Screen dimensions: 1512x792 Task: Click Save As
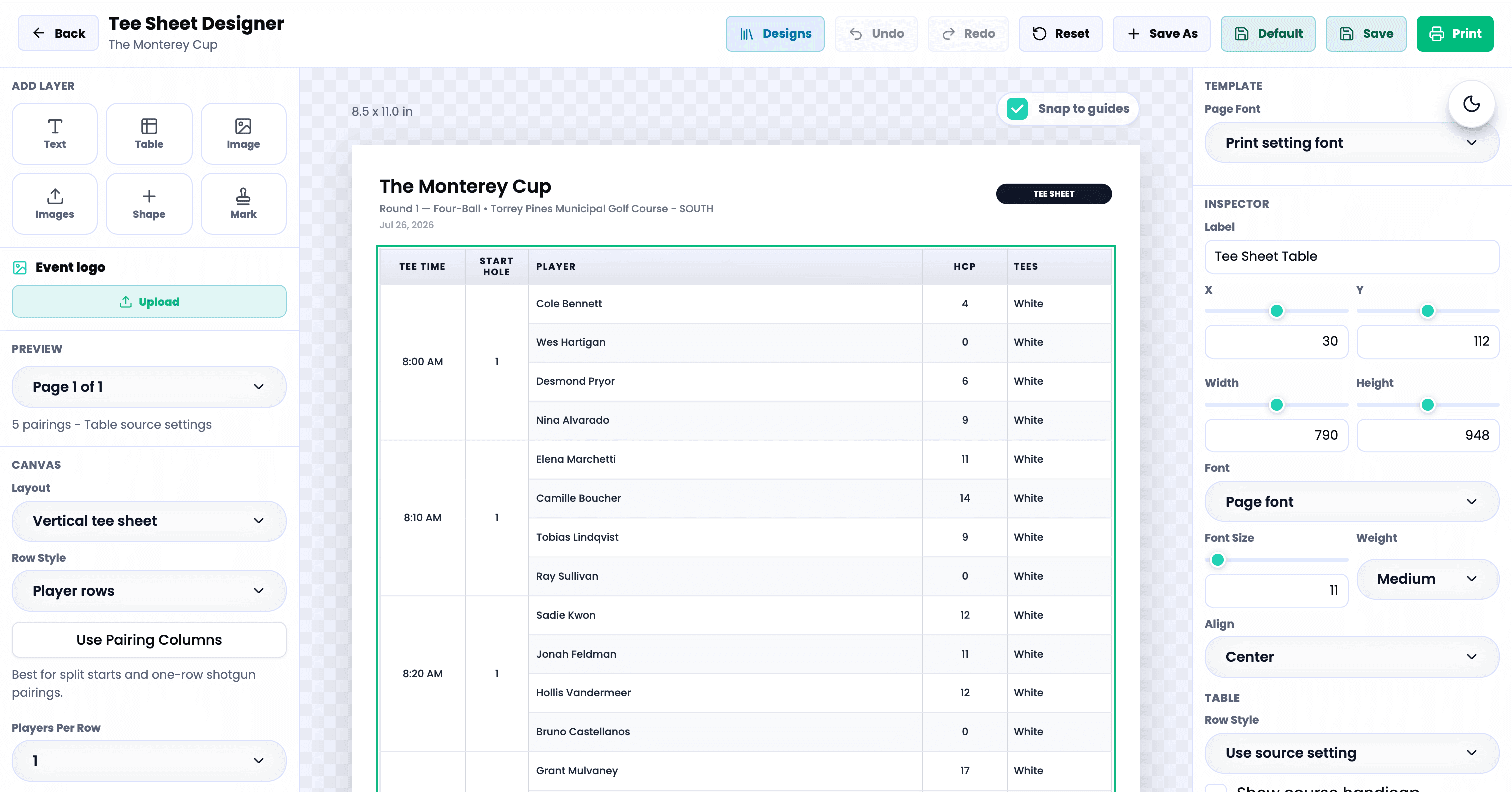click(1161, 33)
